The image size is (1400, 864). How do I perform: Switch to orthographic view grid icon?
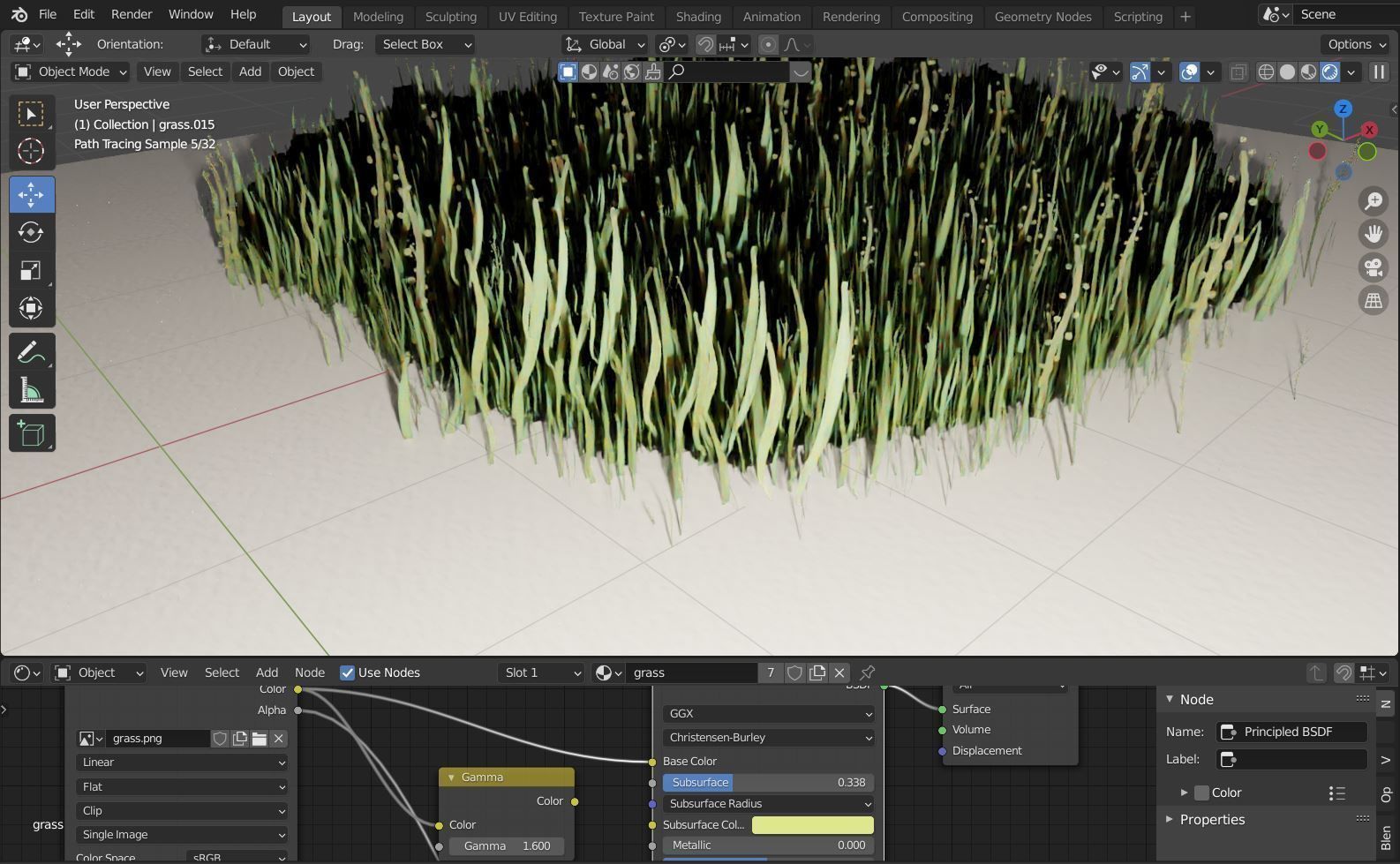[x=1374, y=301]
